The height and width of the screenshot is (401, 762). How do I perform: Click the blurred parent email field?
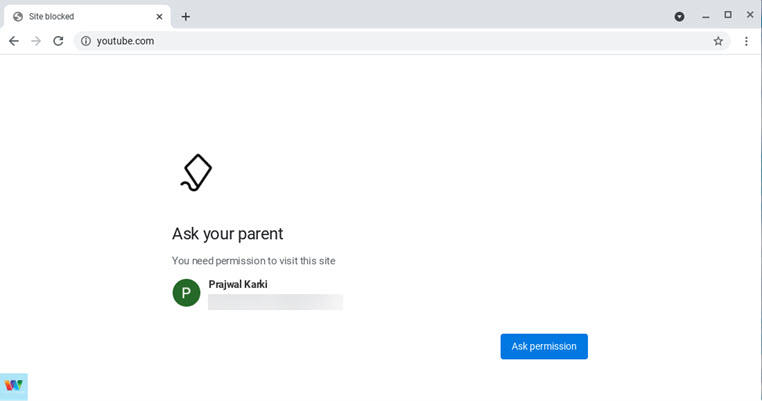point(275,302)
